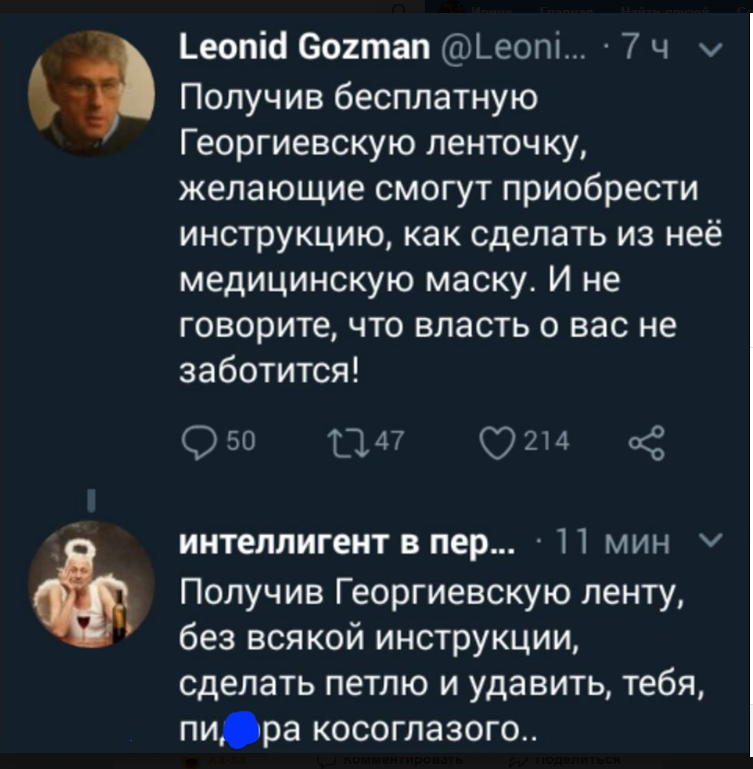Open the share icon under the tweet

point(647,443)
